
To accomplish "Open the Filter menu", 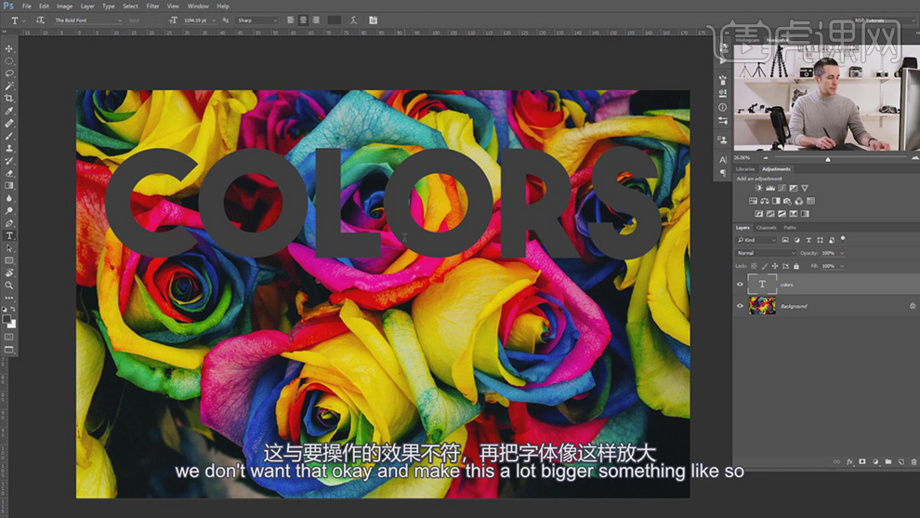I will (x=152, y=6).
